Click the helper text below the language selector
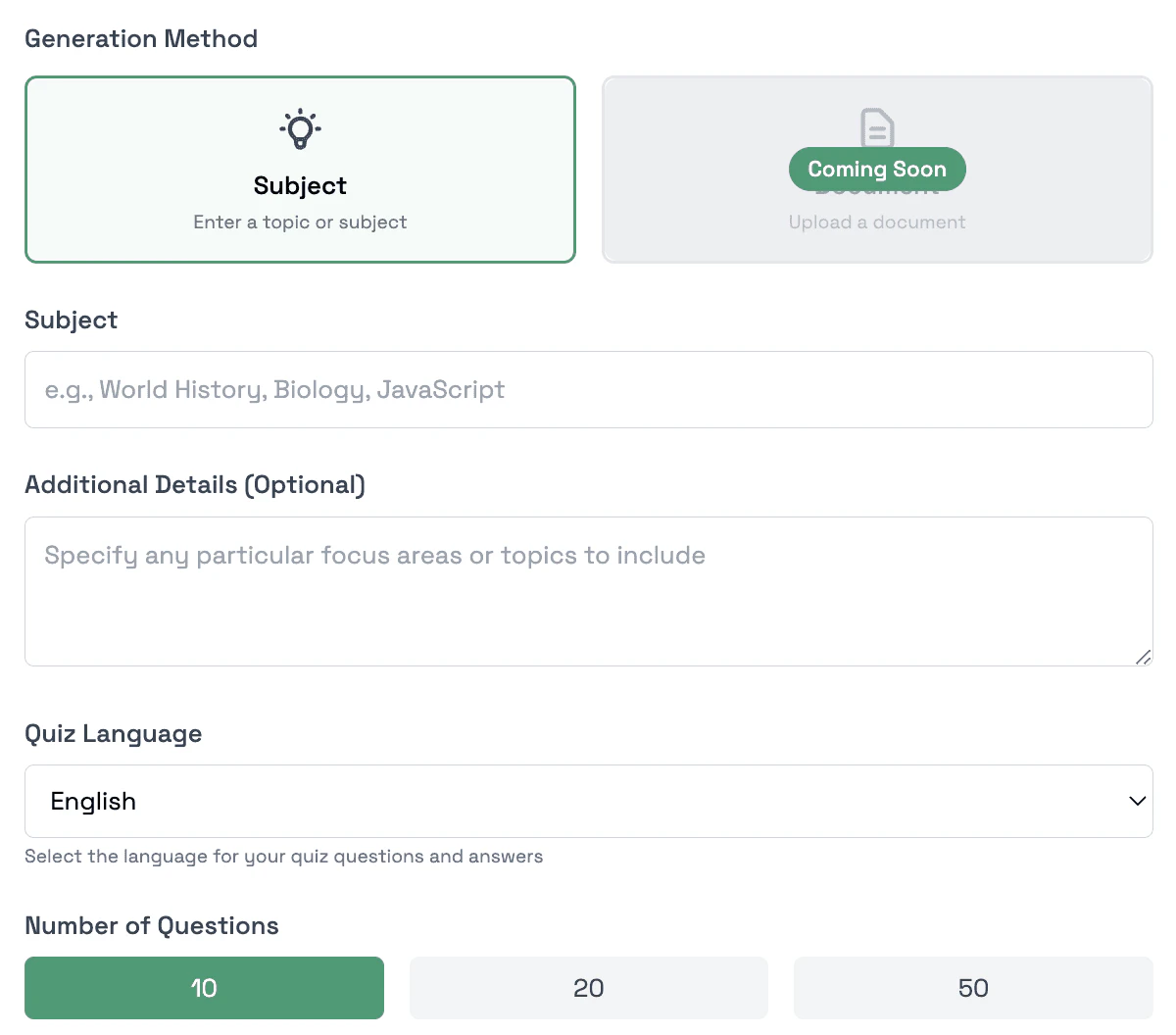Image resolution: width=1176 pixels, height=1035 pixels. coord(283,856)
